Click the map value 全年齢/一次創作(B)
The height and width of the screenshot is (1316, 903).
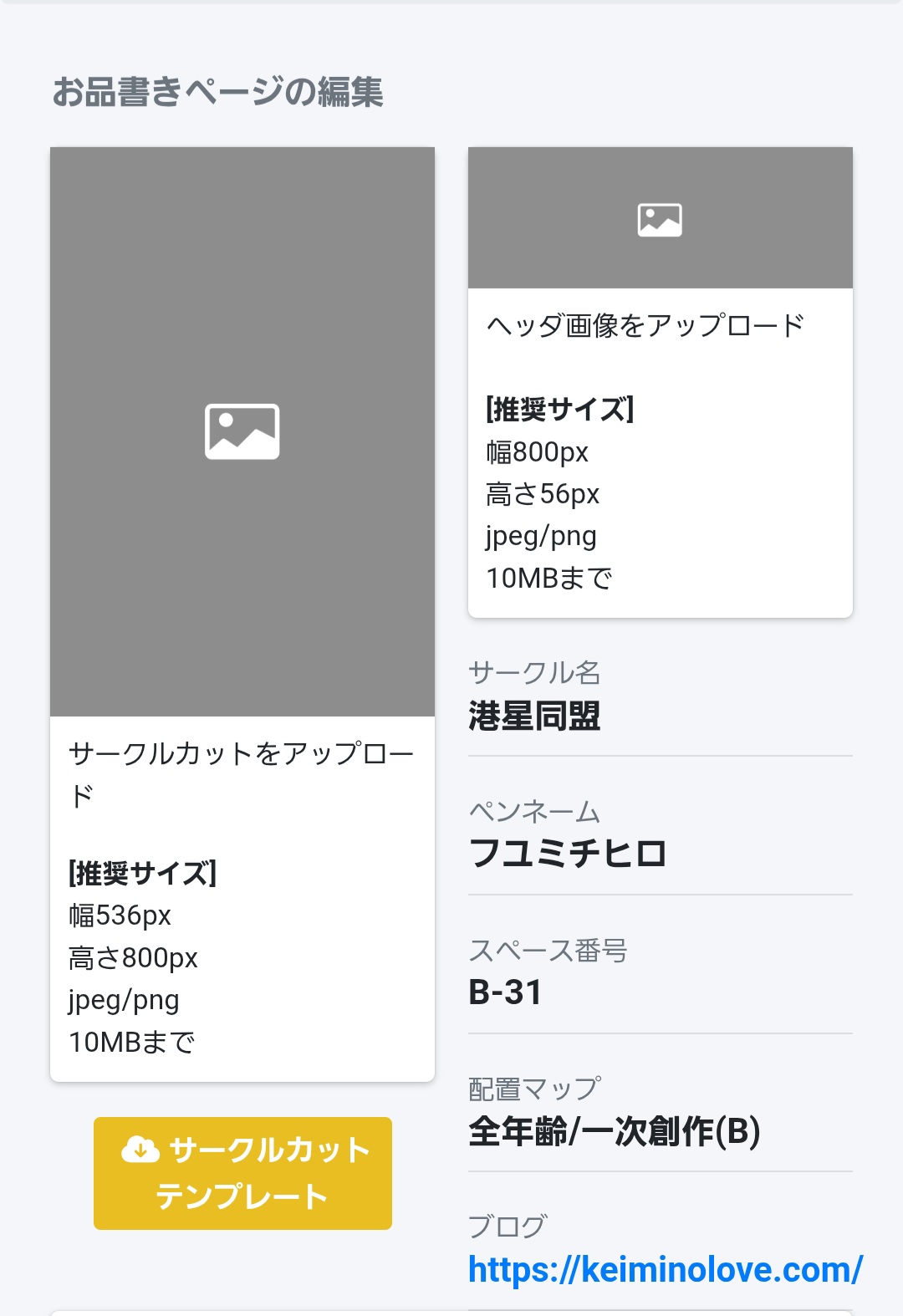click(614, 1131)
